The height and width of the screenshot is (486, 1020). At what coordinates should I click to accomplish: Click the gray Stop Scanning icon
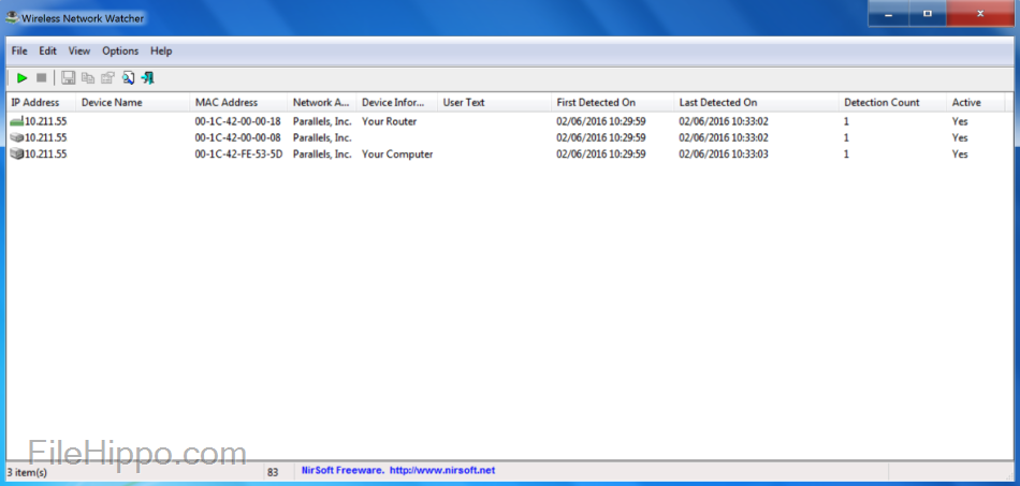click(41, 78)
